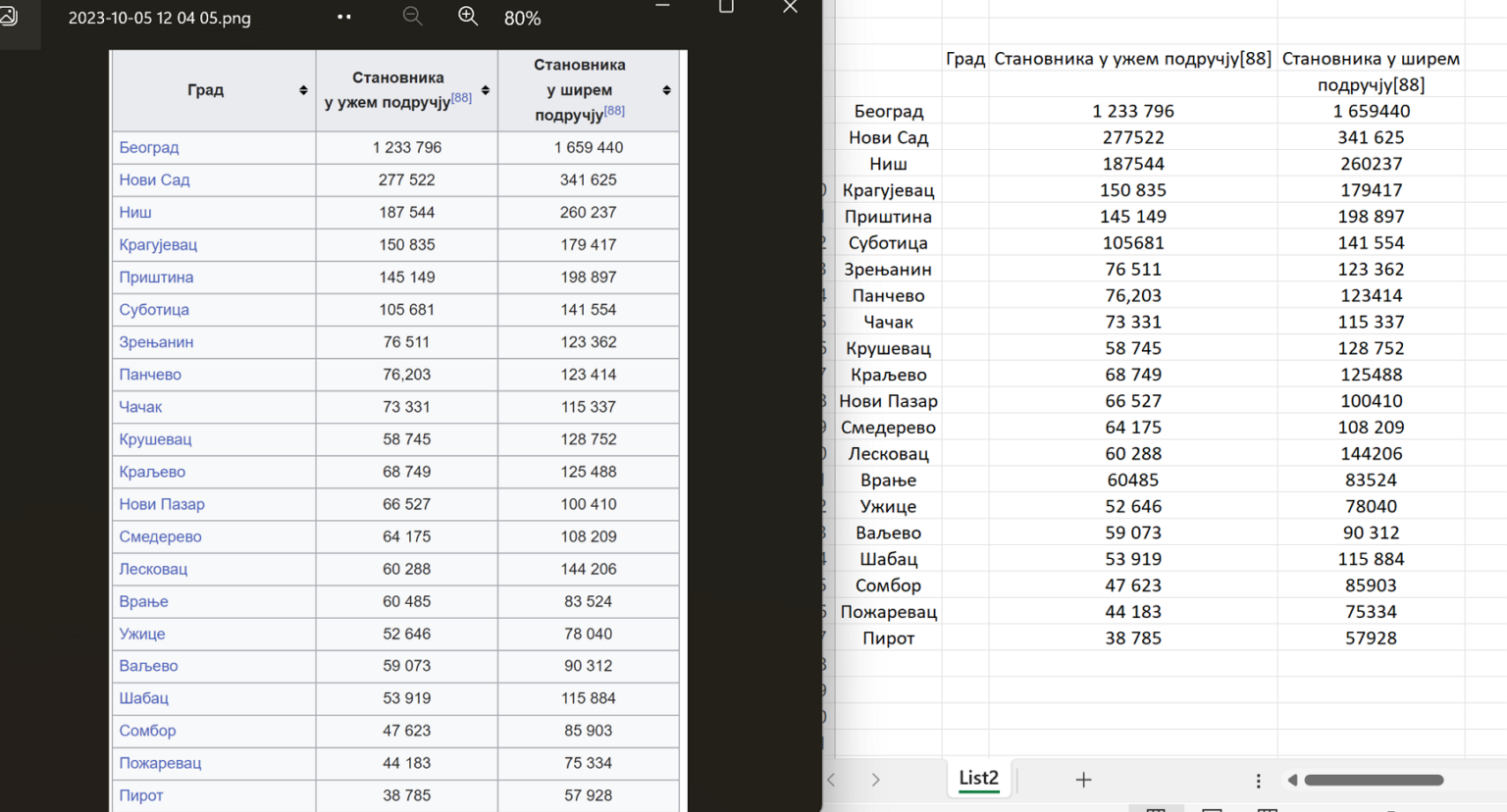Image resolution: width=1507 pixels, height=812 pixels.
Task: Click [88] reference in ужем подручју picture header
Action: pyautogui.click(x=461, y=97)
